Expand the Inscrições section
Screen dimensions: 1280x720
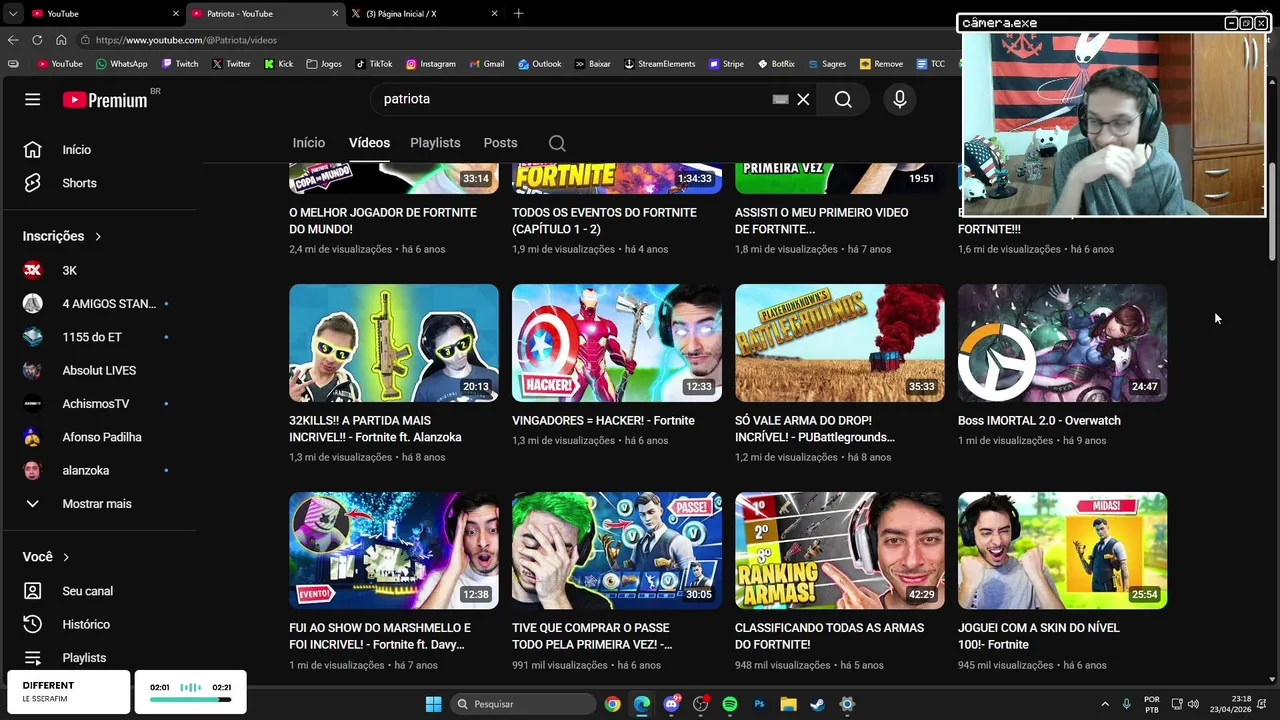point(62,236)
